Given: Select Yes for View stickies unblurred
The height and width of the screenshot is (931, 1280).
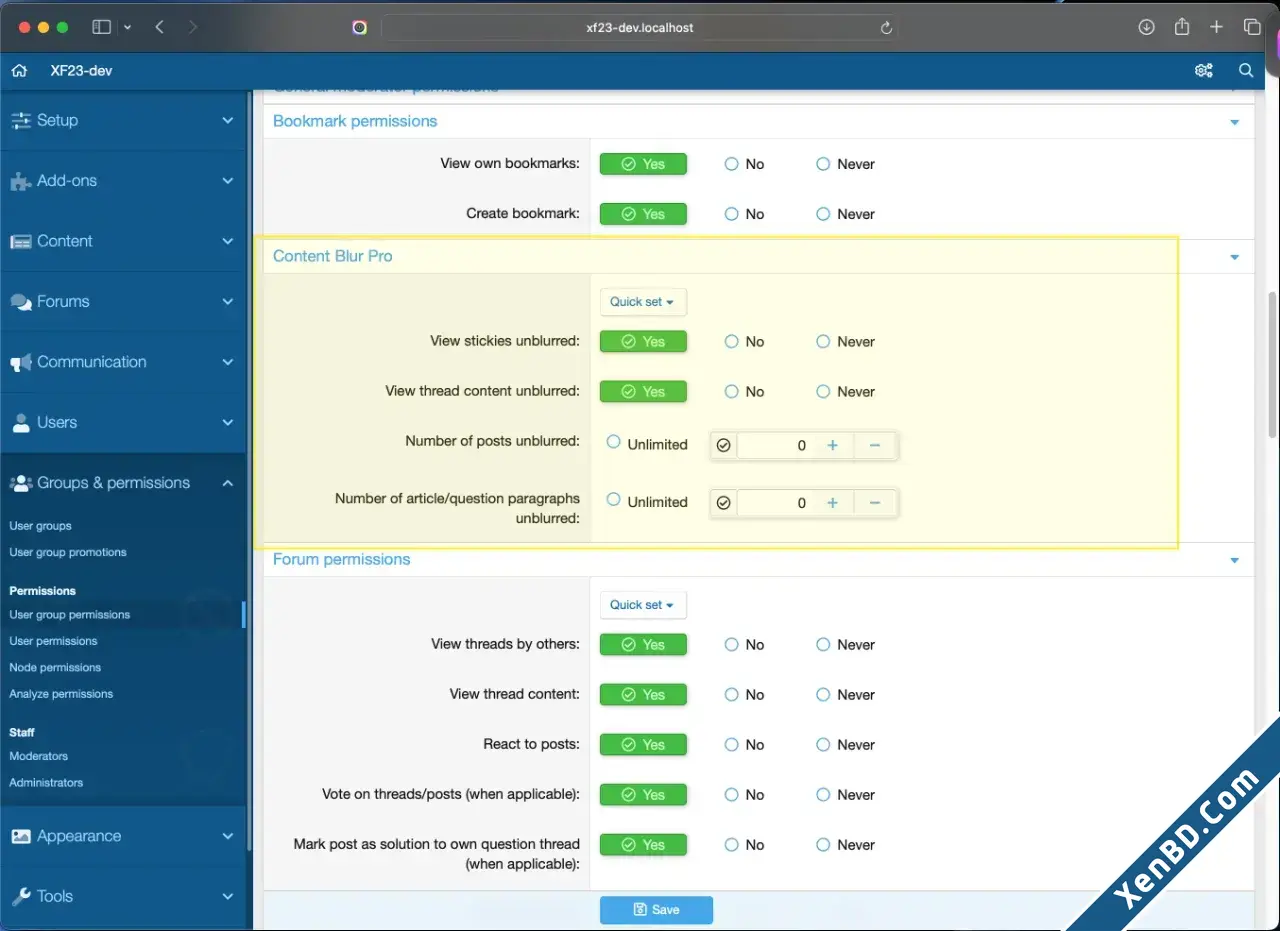Looking at the screenshot, I should click(x=643, y=342).
